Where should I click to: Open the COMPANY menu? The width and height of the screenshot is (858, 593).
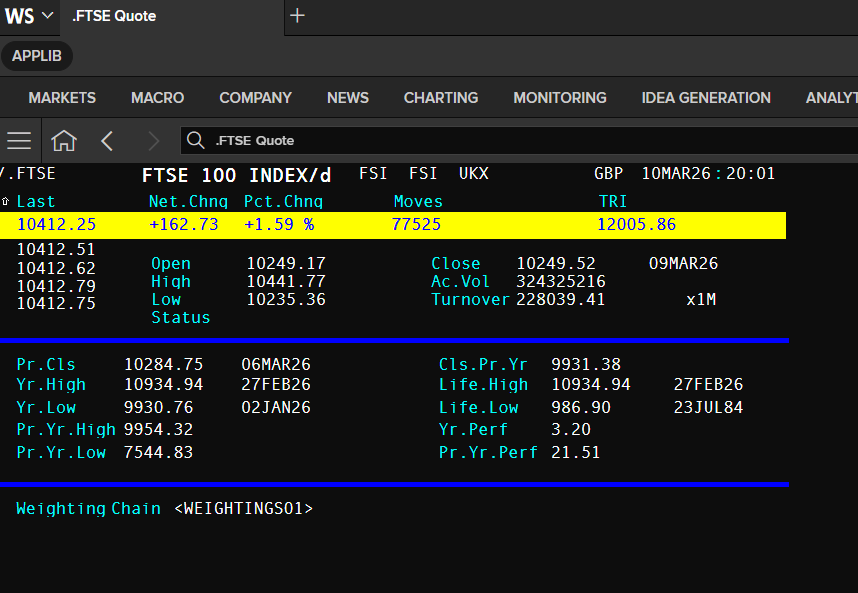coord(256,97)
